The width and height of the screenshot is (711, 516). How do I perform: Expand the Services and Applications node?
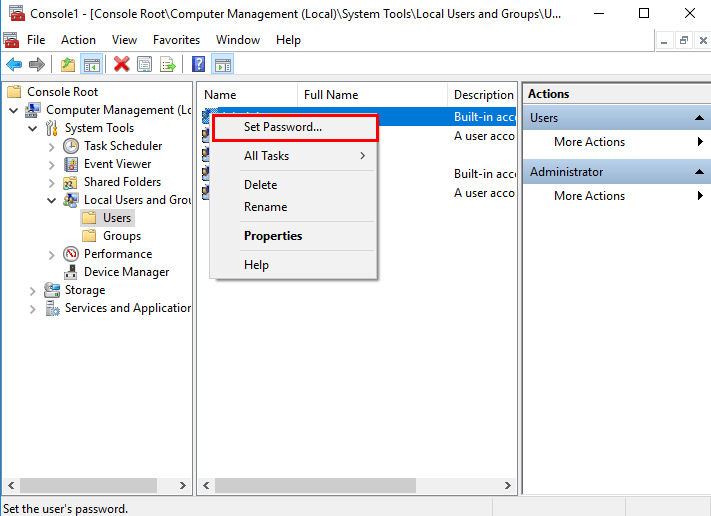pos(33,309)
